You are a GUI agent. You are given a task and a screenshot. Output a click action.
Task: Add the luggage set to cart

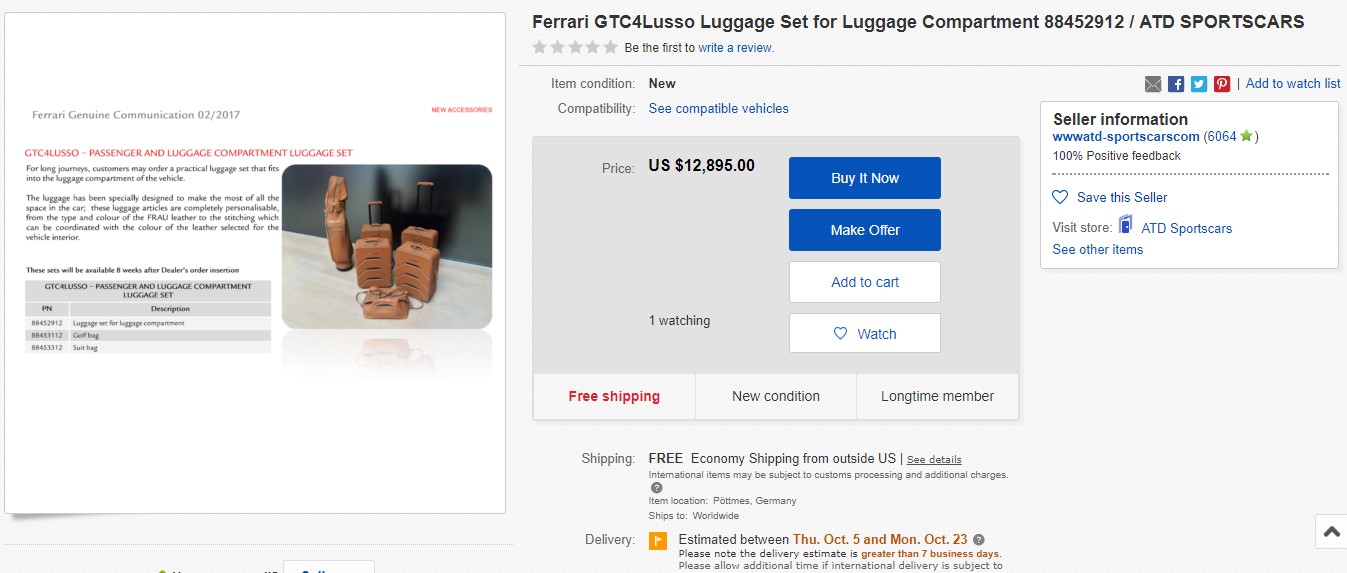click(864, 282)
